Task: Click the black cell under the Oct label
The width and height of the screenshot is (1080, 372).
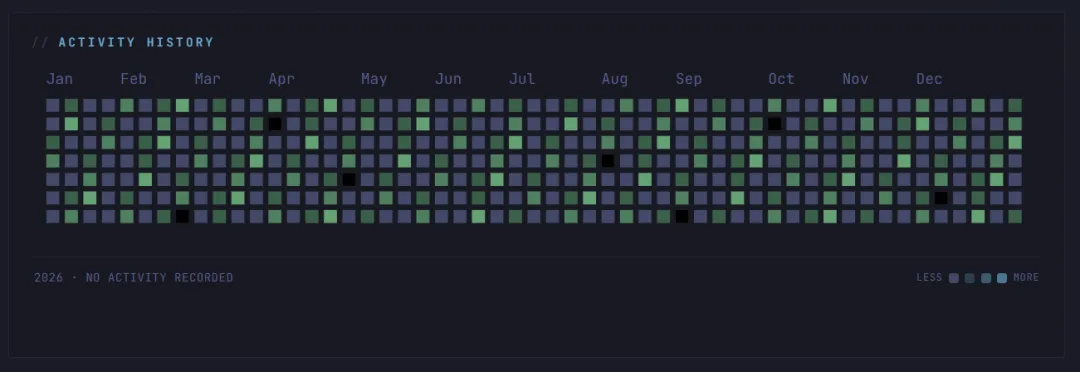Action: (775, 124)
